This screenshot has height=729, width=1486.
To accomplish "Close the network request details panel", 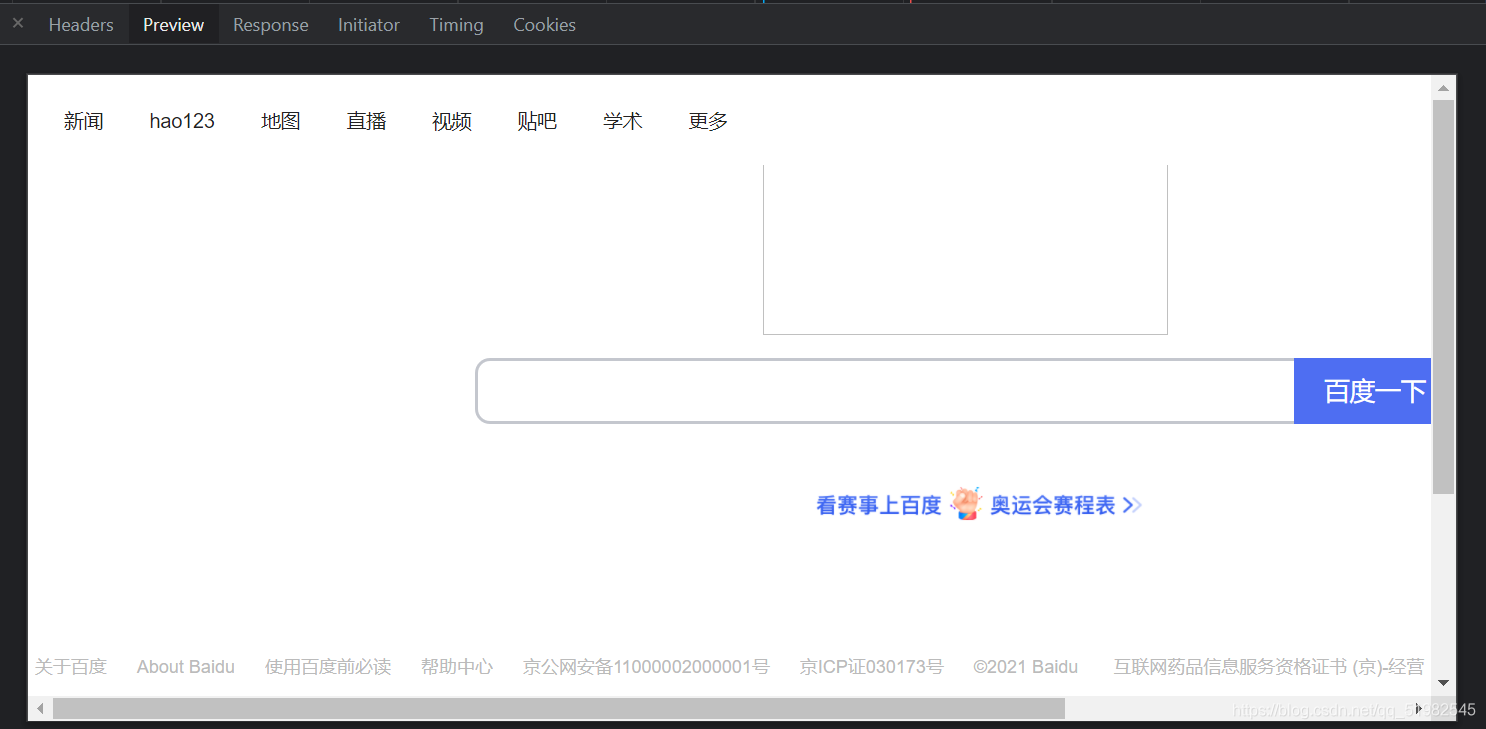I will coord(17,22).
